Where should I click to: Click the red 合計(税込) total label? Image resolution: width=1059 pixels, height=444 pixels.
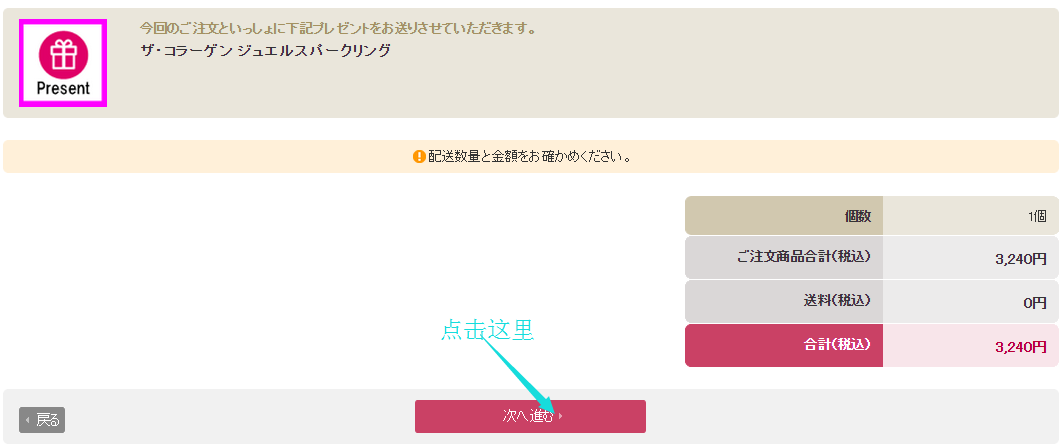(783, 345)
